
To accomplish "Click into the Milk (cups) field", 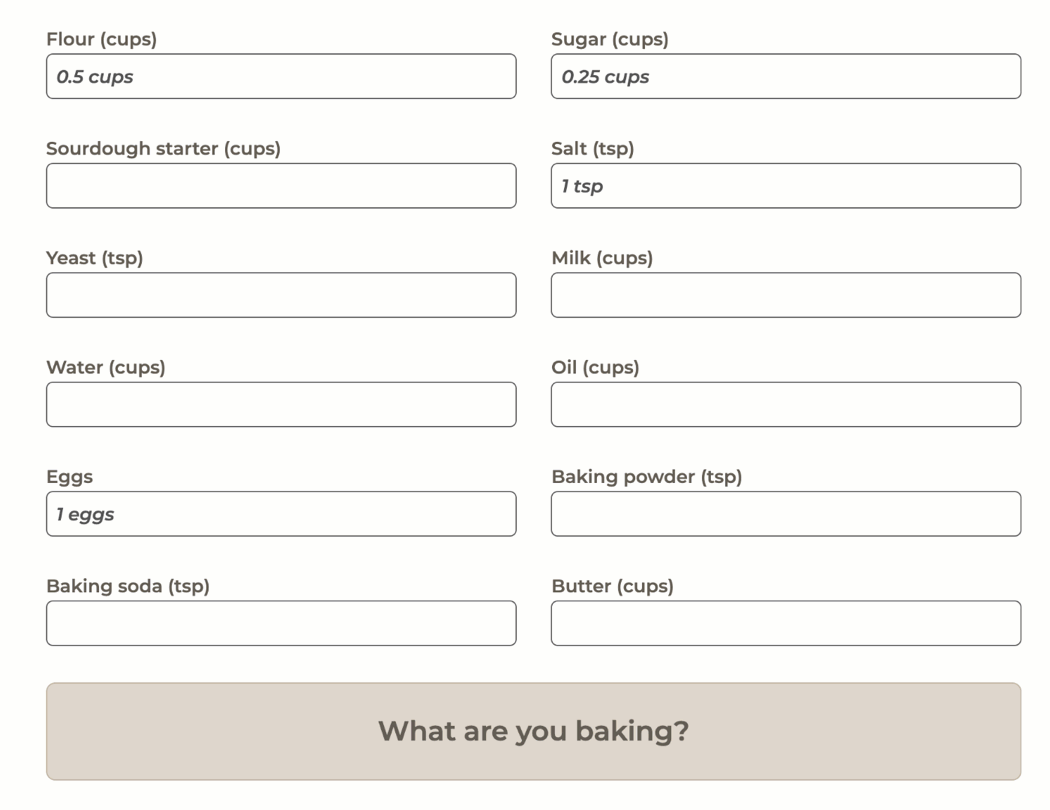I will point(786,295).
